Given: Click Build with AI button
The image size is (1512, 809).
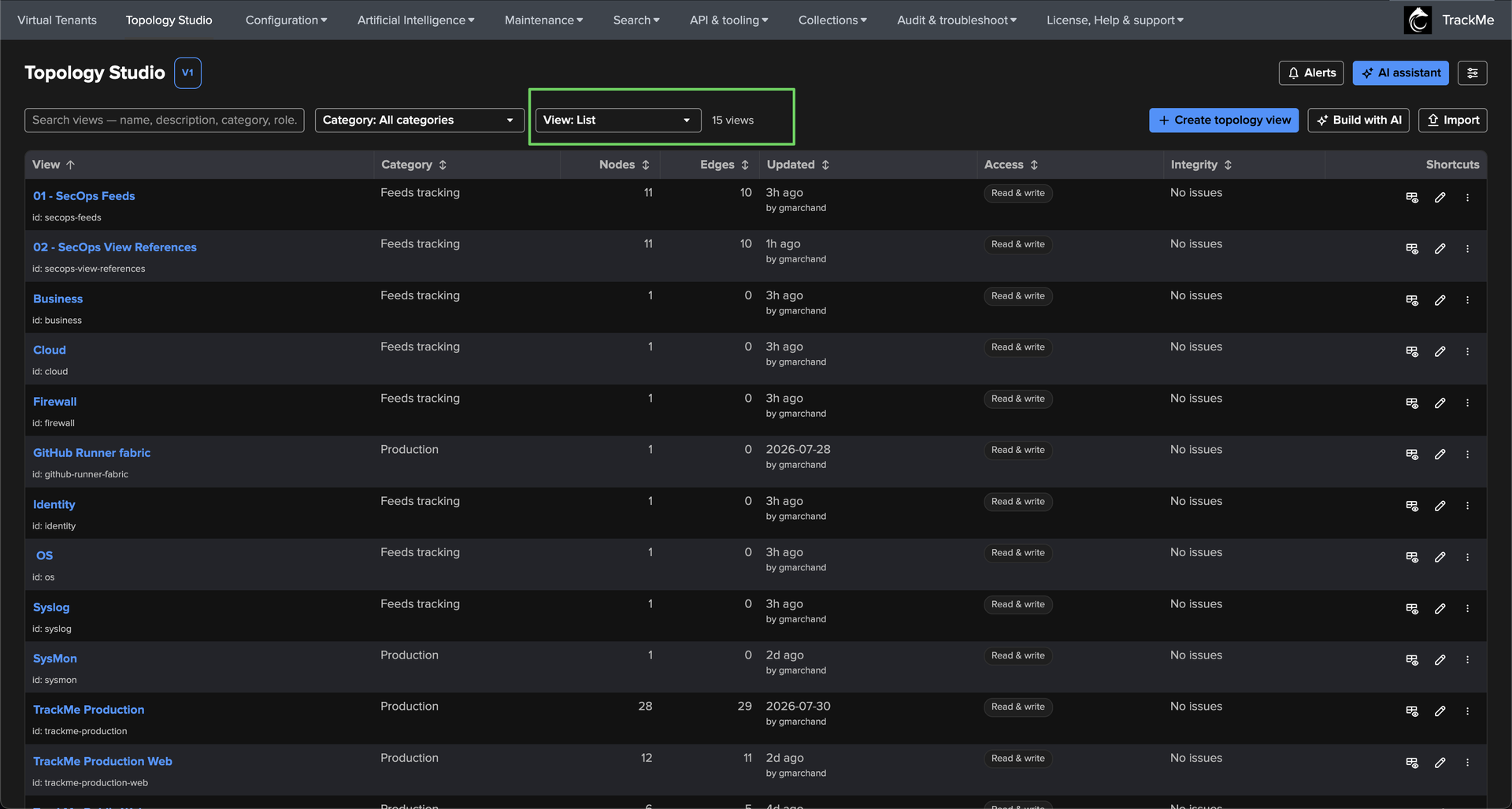Looking at the screenshot, I should point(1358,120).
